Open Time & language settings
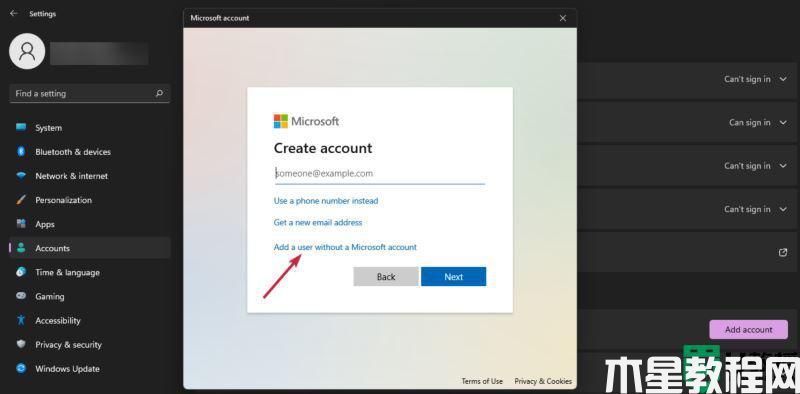Screen dimensions: 800x394 click(90, 272)
